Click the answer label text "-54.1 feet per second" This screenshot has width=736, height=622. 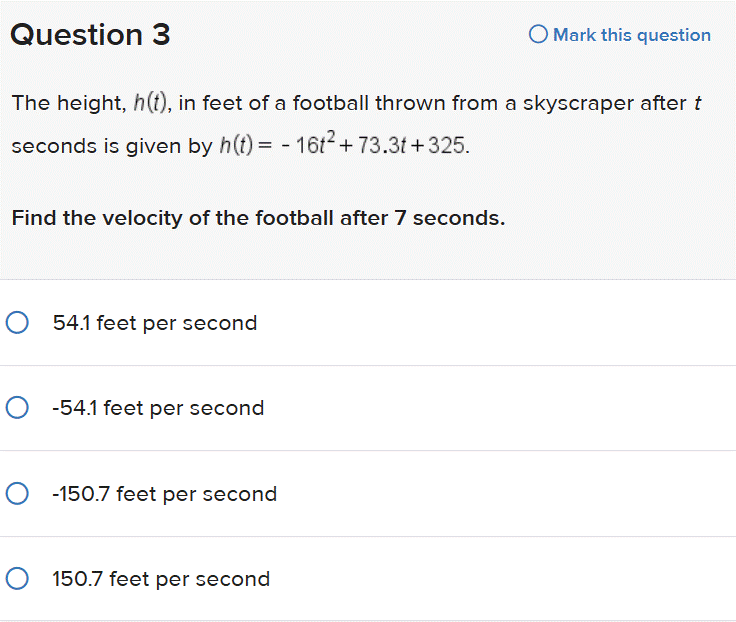pyautogui.click(x=158, y=408)
